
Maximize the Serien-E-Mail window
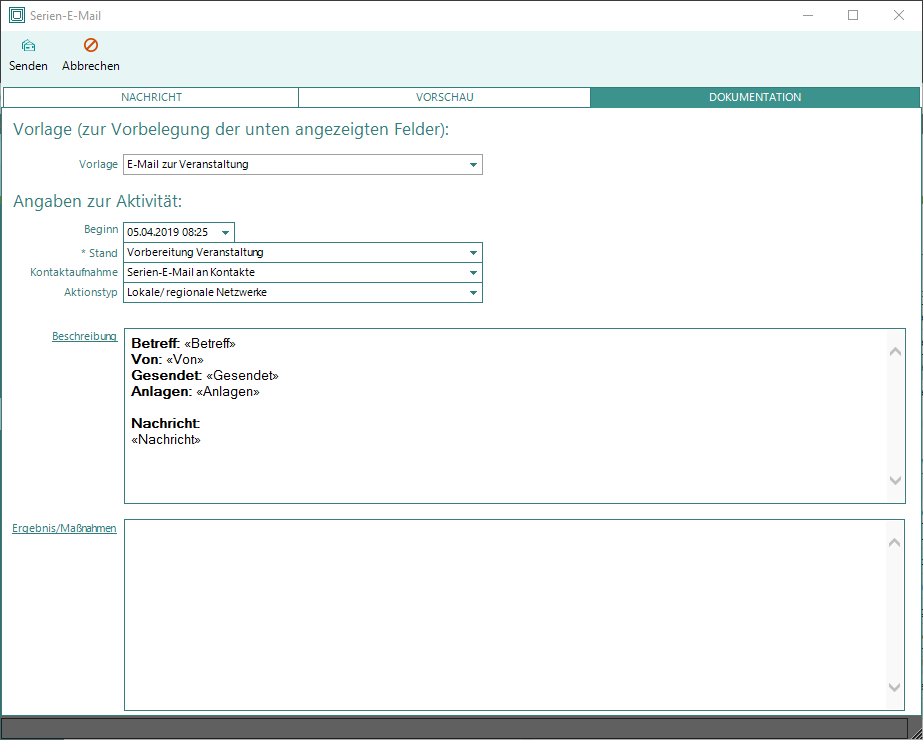click(x=853, y=15)
